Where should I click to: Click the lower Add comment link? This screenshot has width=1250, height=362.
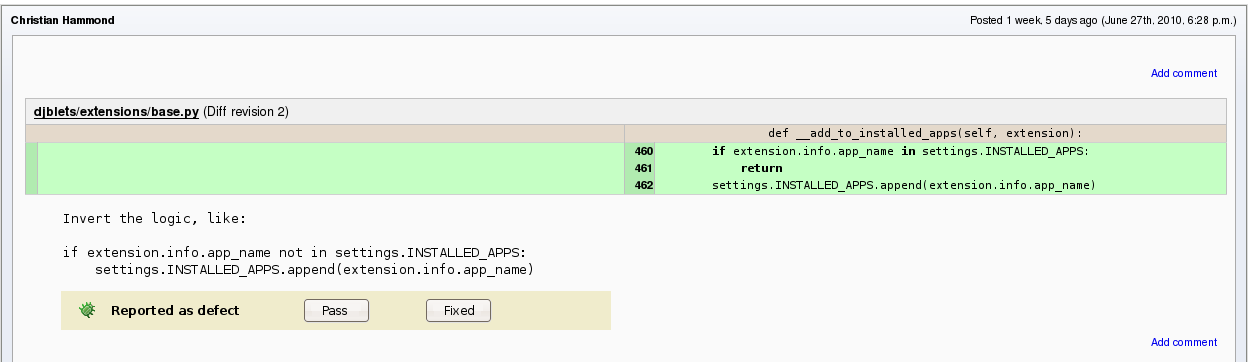(x=1184, y=342)
